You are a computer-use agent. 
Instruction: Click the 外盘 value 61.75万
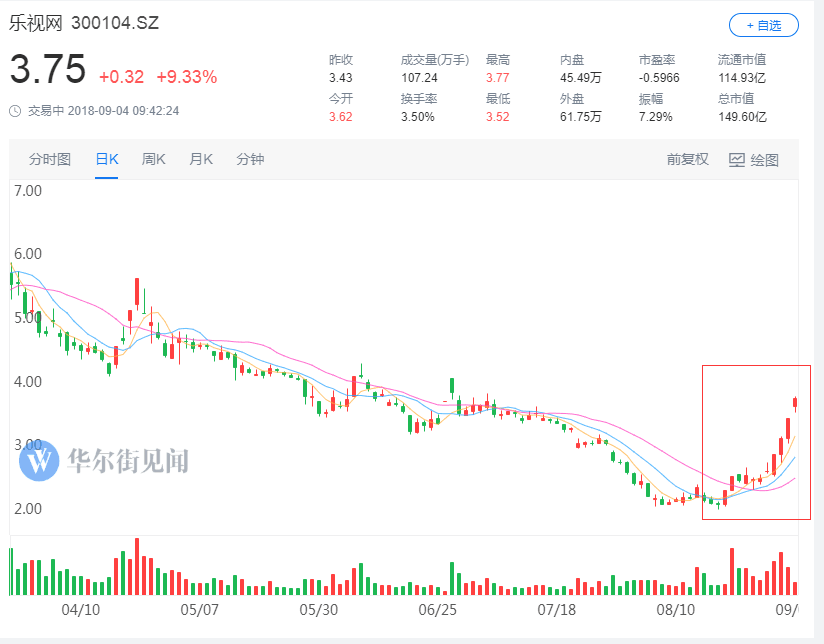581,117
